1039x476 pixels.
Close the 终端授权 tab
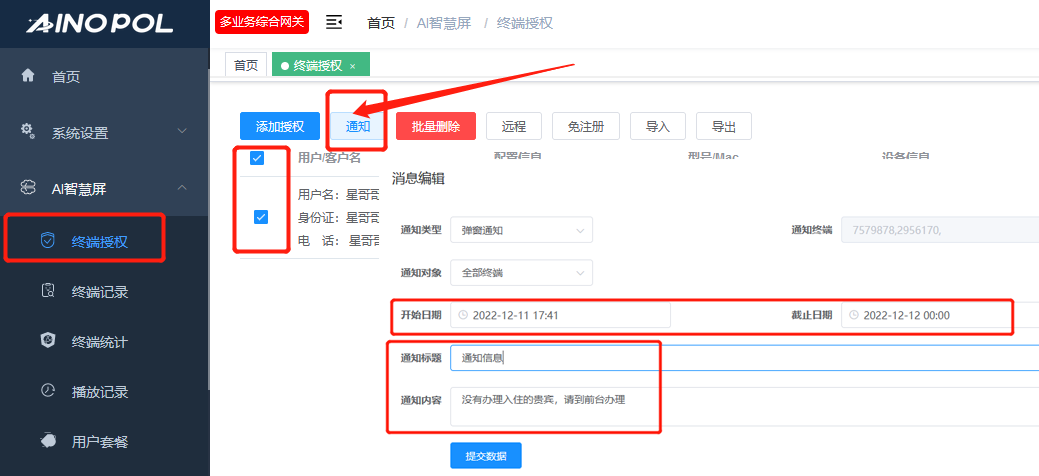(x=352, y=66)
